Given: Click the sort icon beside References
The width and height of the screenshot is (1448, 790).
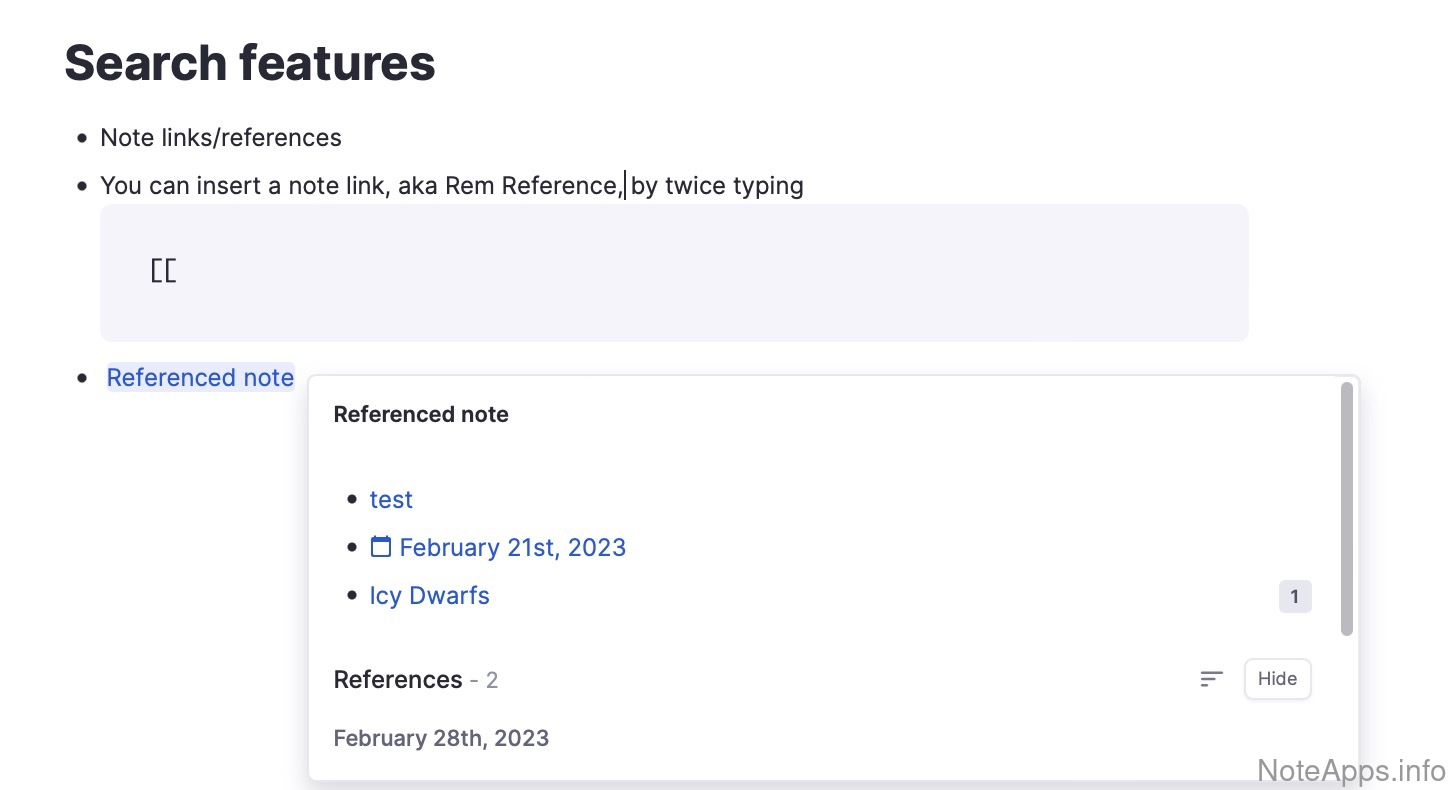Looking at the screenshot, I should (1211, 679).
